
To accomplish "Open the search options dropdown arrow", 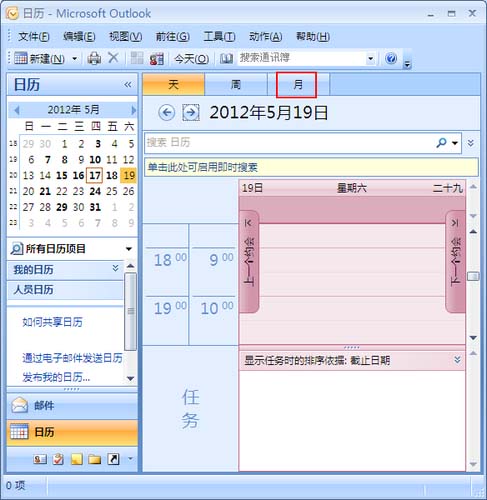I will [455, 143].
